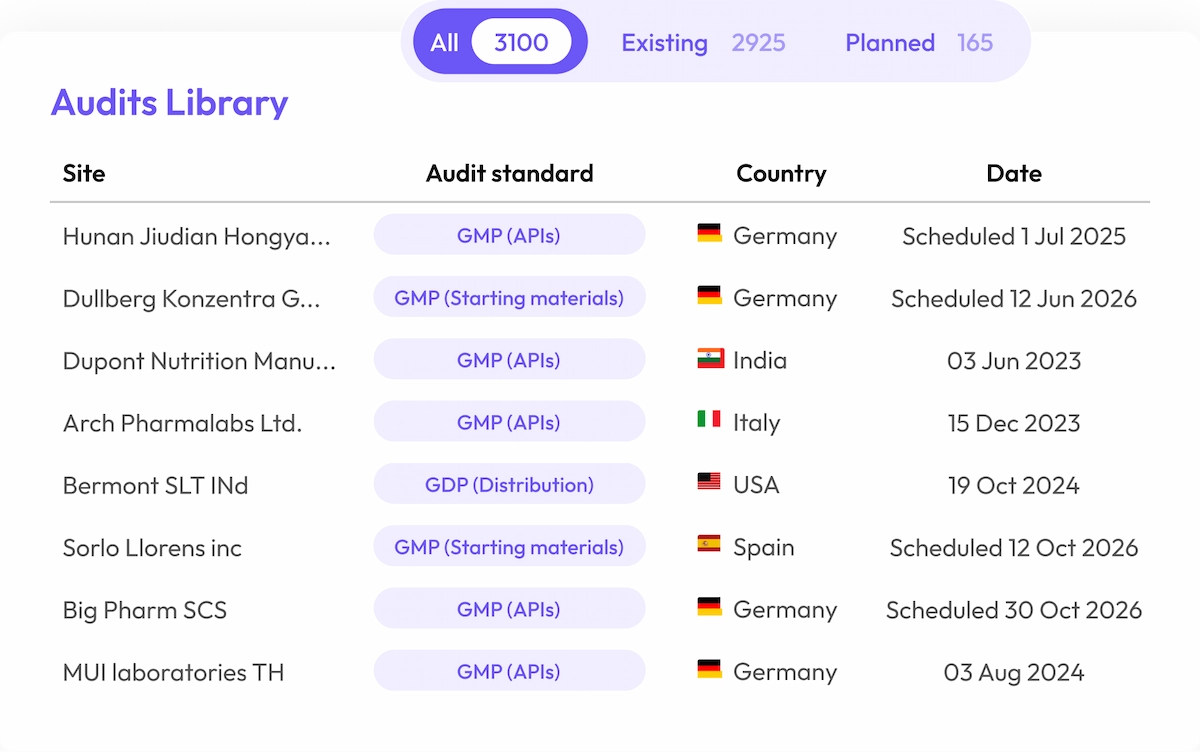The image size is (1200, 752).
Task: Open the Arch Pharmalabs Ltd. site entry
Action: (182, 423)
